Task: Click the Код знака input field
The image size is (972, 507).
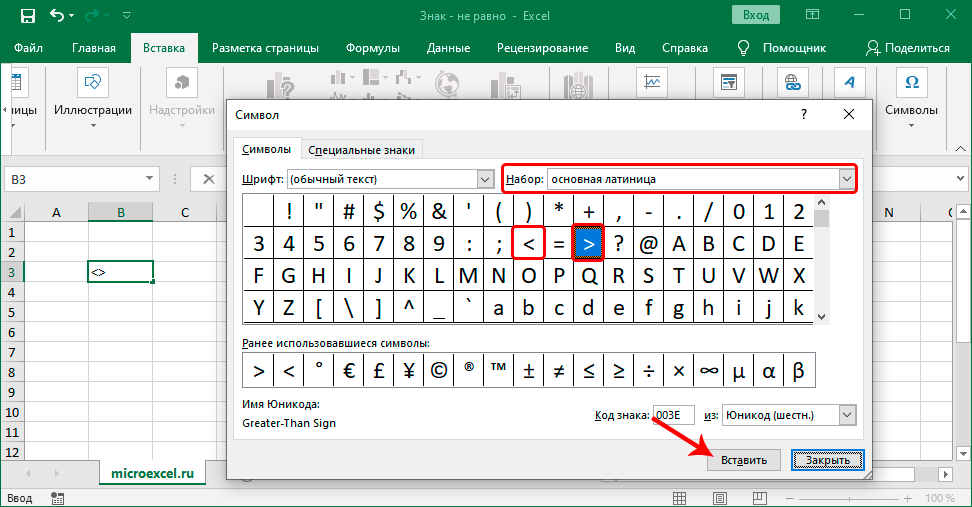Action: (674, 415)
